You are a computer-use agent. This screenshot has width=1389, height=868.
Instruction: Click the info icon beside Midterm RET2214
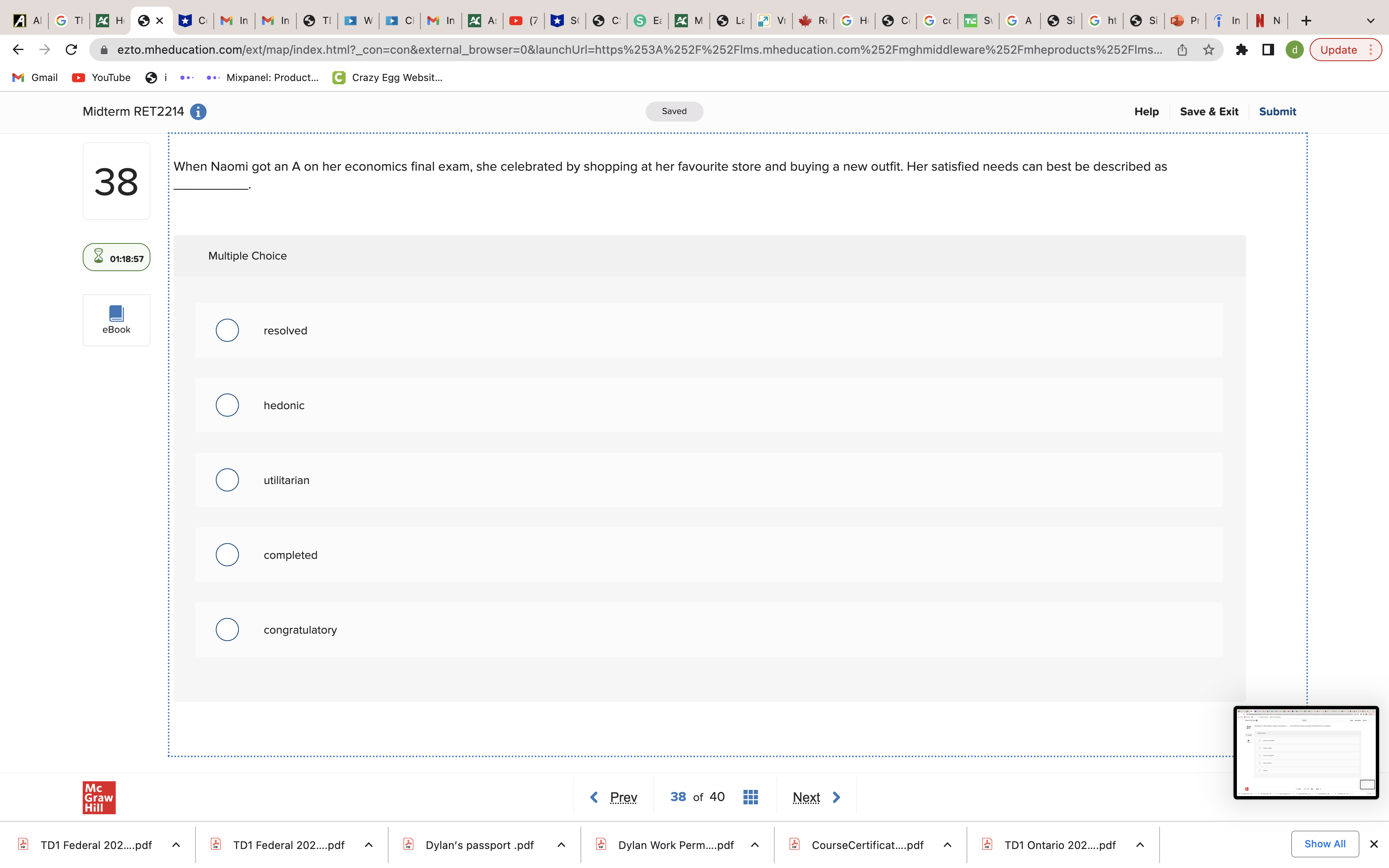(x=198, y=111)
